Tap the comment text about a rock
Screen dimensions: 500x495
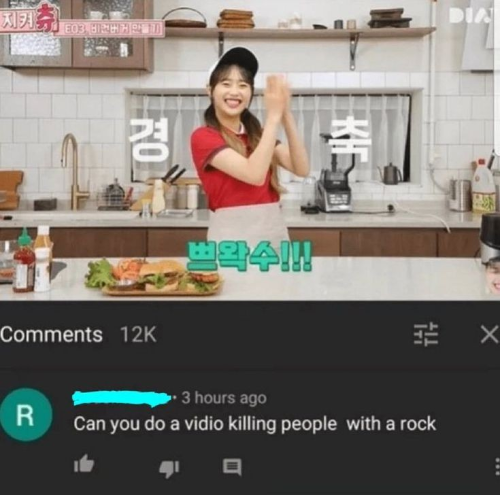255,424
